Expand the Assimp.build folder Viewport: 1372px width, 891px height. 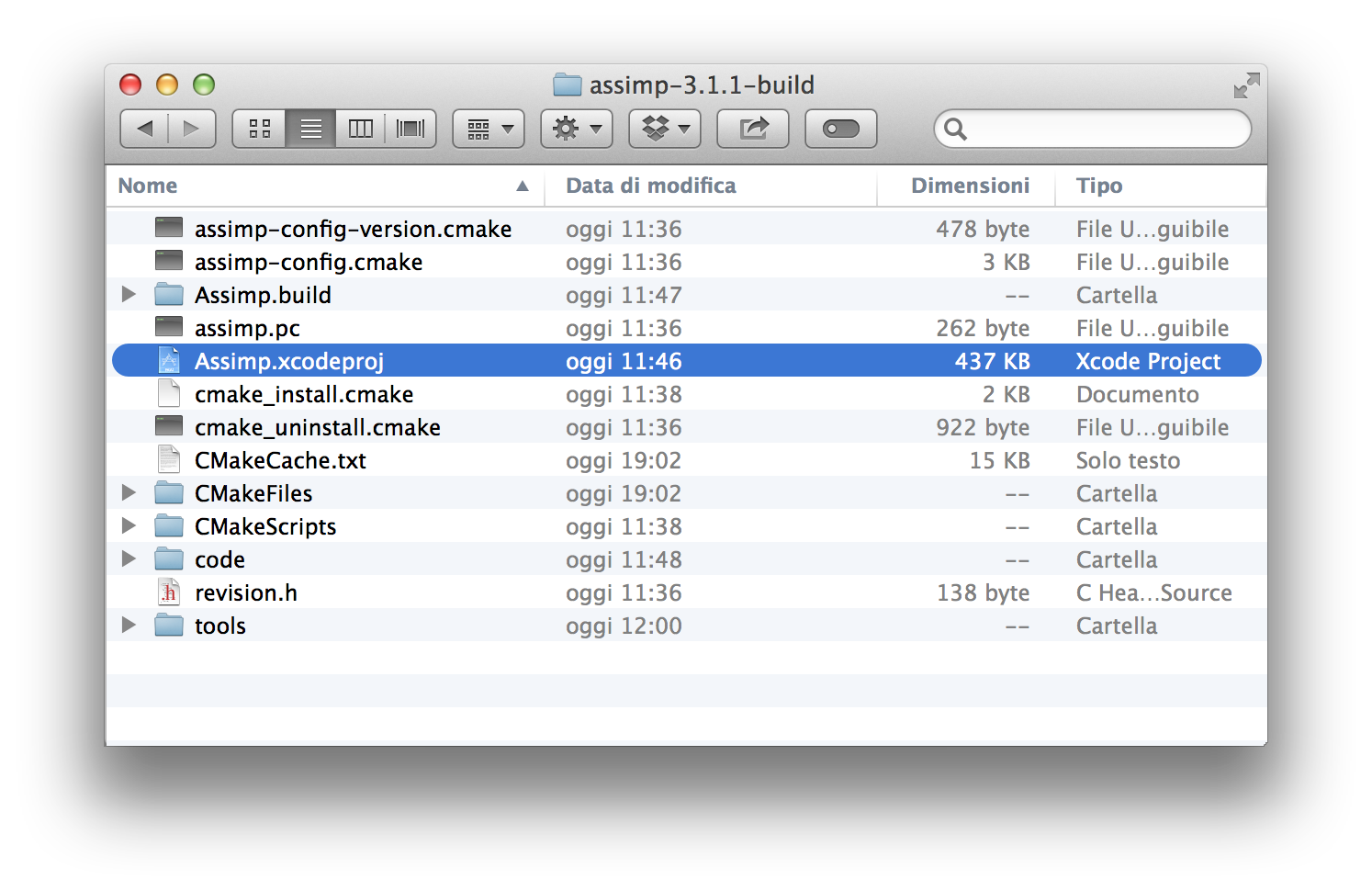click(128, 294)
